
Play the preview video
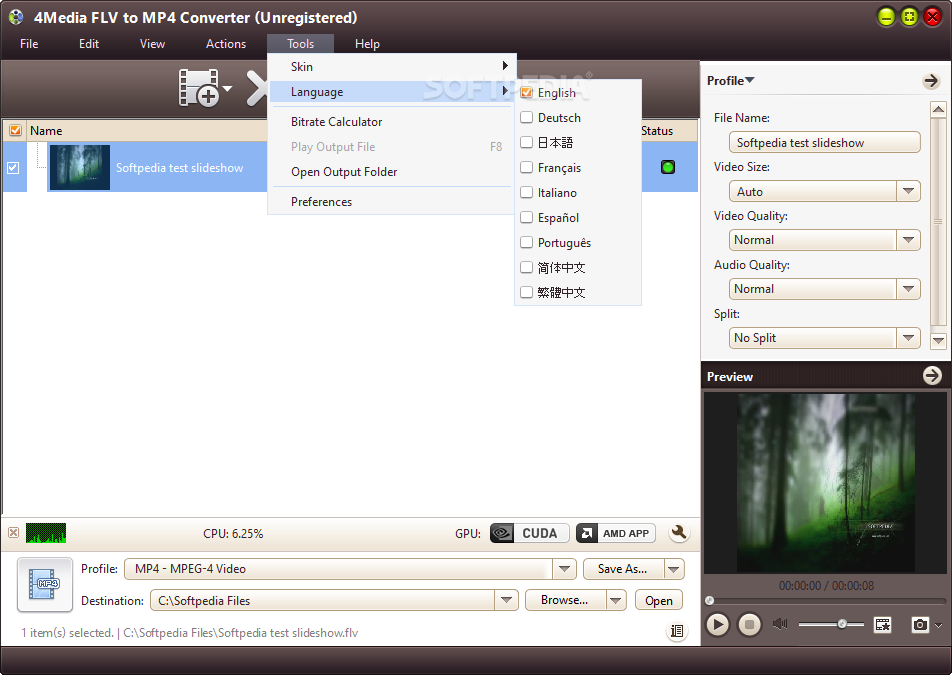click(717, 624)
